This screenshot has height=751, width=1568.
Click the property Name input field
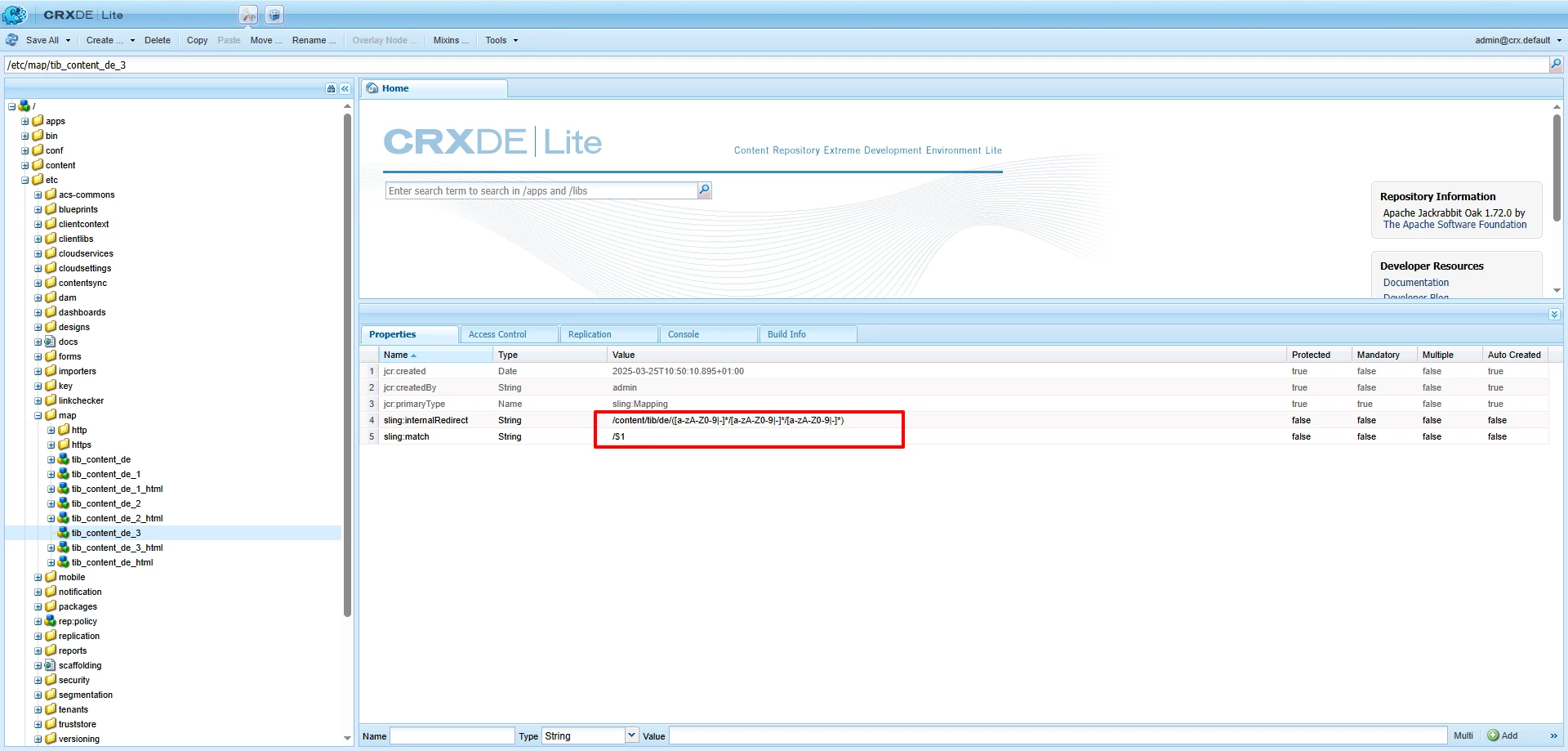click(x=452, y=735)
